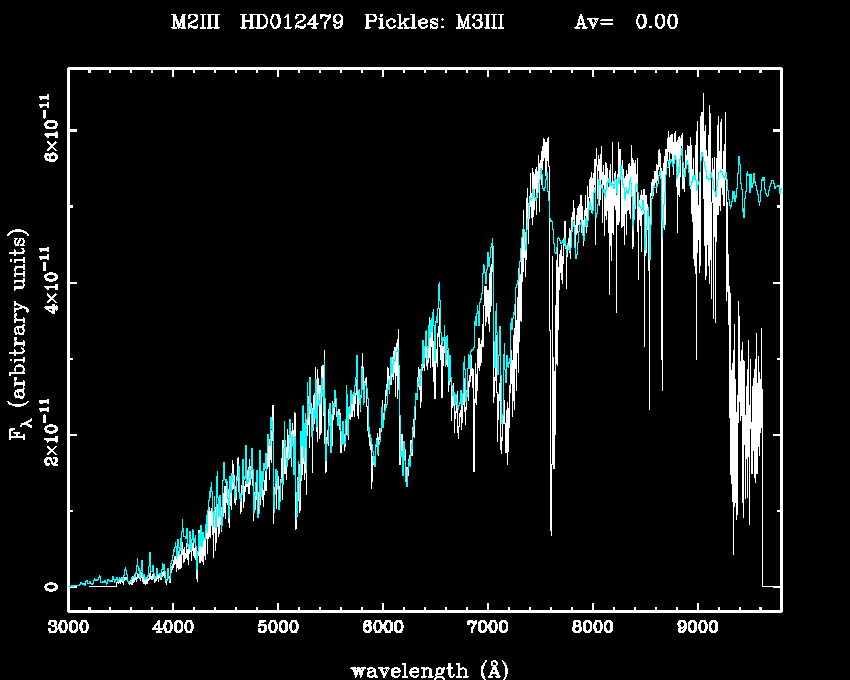Click the flat zero segment of the white spectrum at far right

771,586
